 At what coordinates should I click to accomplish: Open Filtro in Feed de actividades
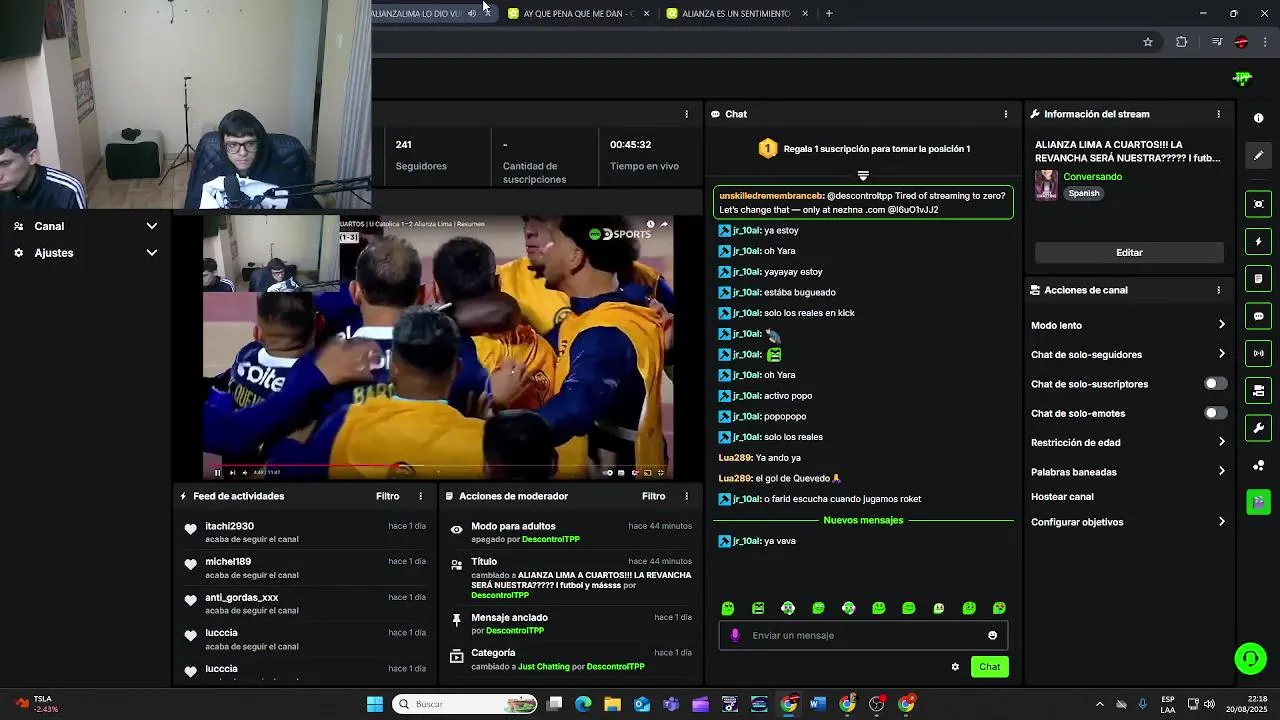387,496
